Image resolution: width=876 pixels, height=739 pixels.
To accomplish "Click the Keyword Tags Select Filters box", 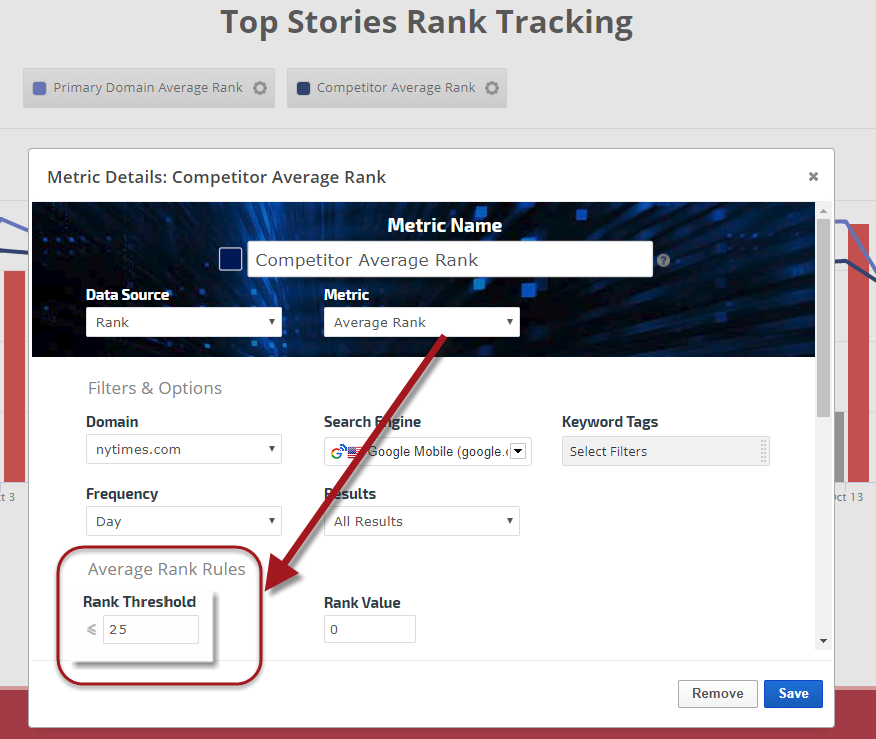I will pos(665,451).
